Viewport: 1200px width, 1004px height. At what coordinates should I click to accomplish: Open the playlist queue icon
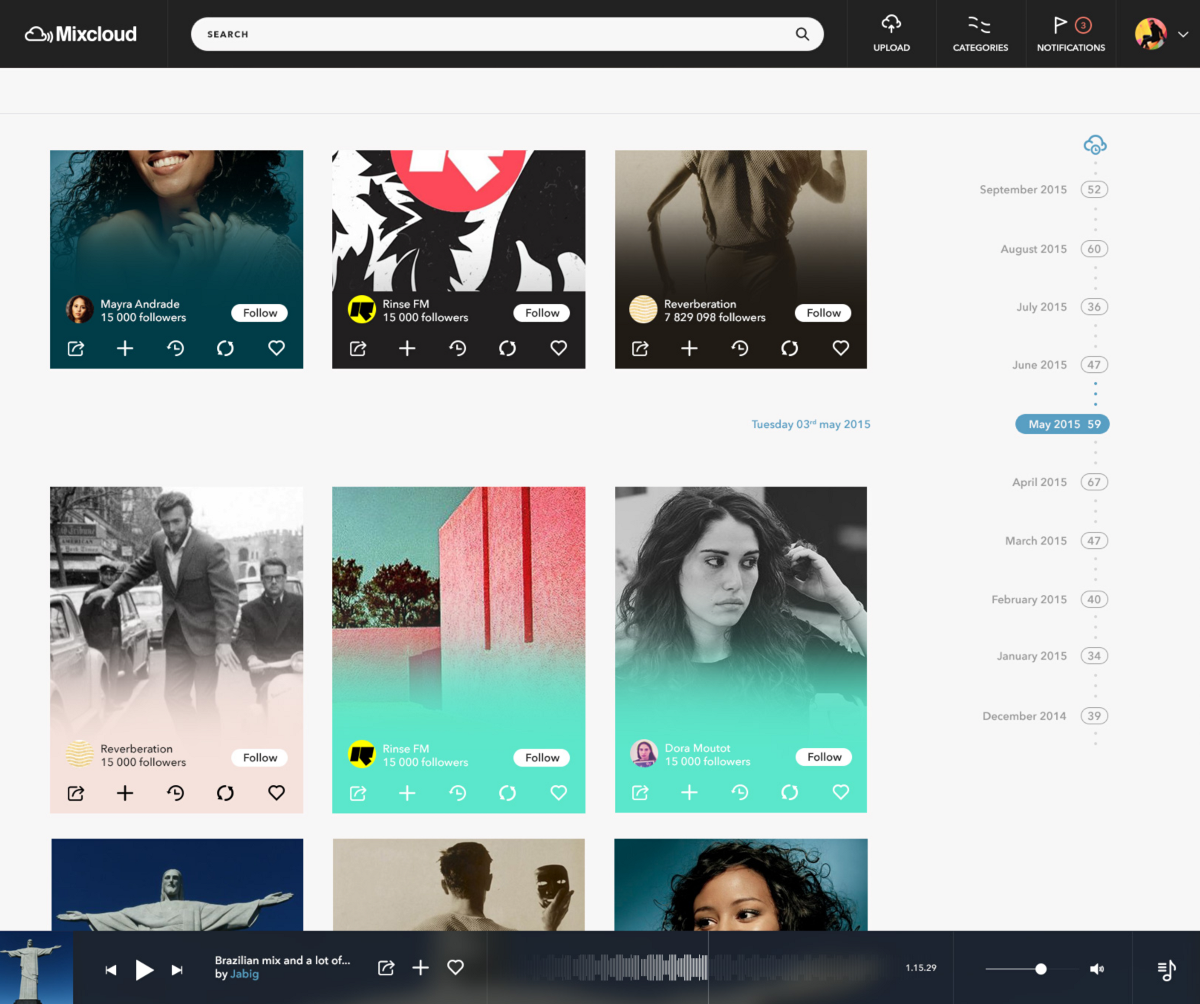1166,969
